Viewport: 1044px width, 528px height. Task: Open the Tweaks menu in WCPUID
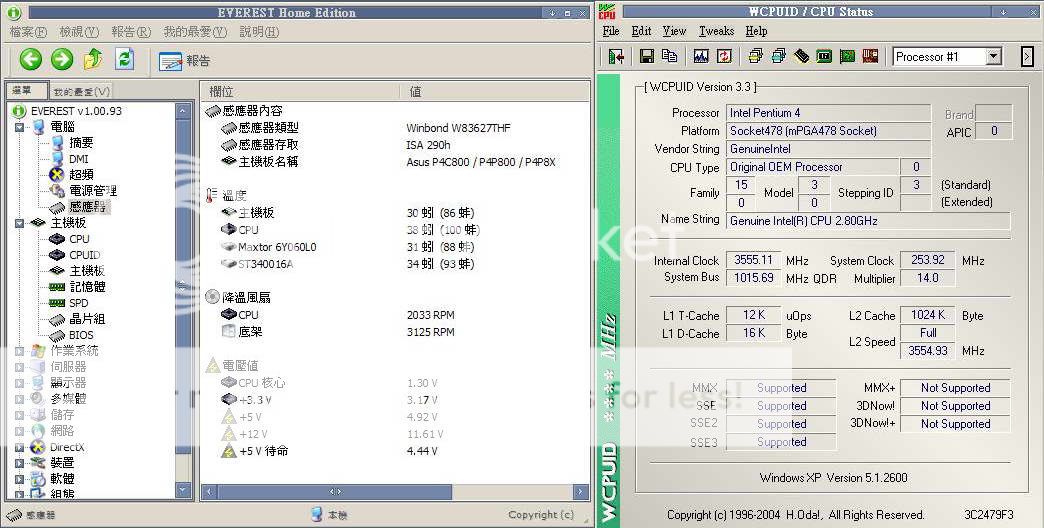(716, 31)
